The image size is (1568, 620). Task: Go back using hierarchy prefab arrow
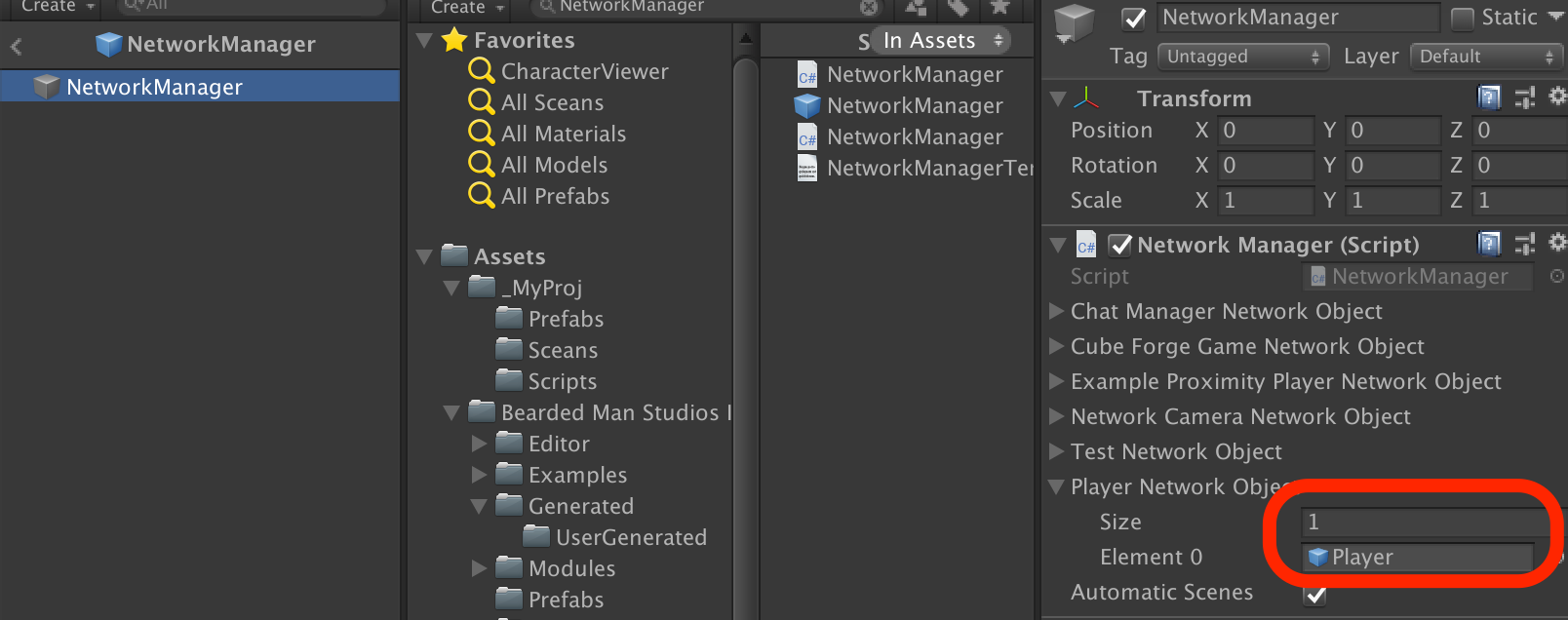pyautogui.click(x=17, y=46)
